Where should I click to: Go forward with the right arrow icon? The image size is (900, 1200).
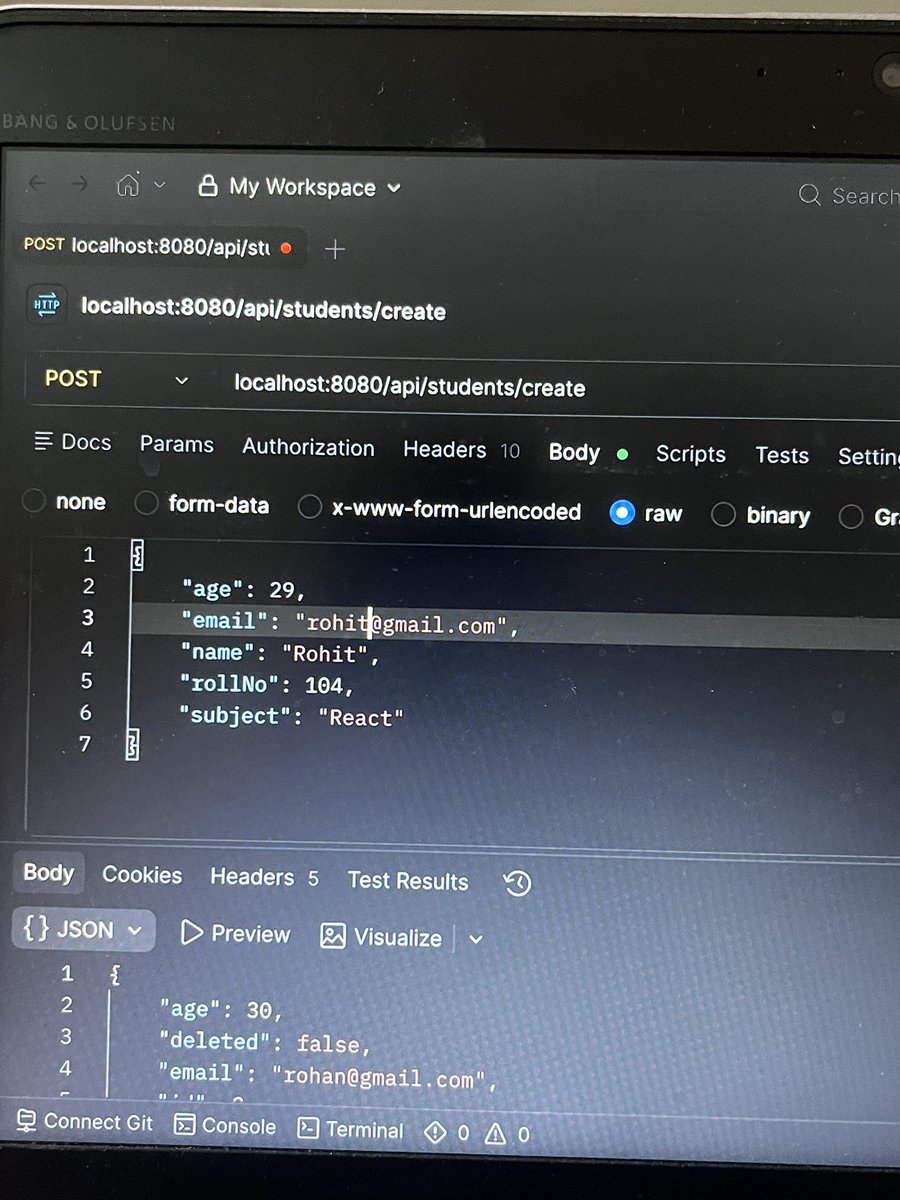click(x=80, y=185)
